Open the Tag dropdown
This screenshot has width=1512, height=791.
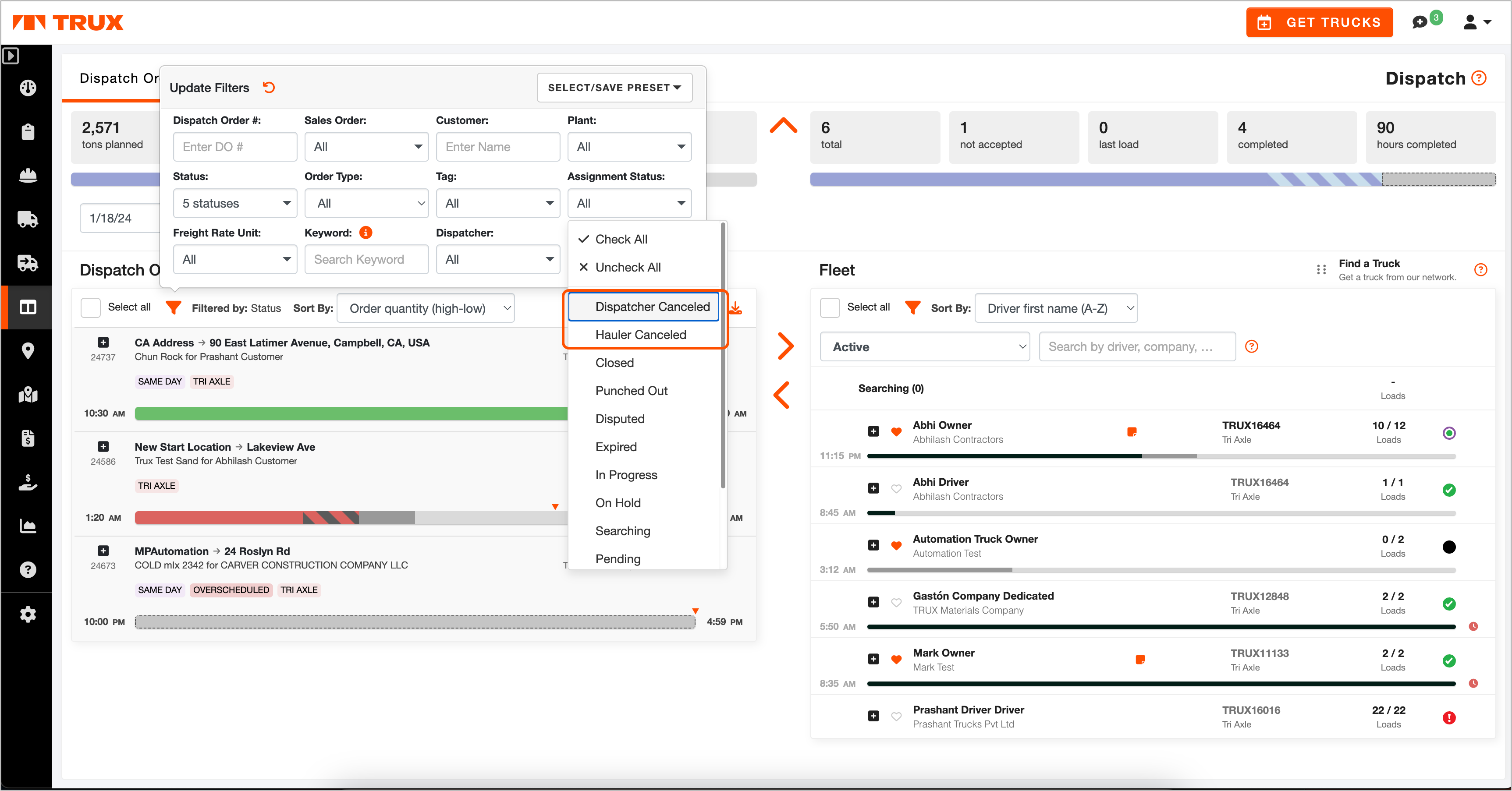pos(498,203)
